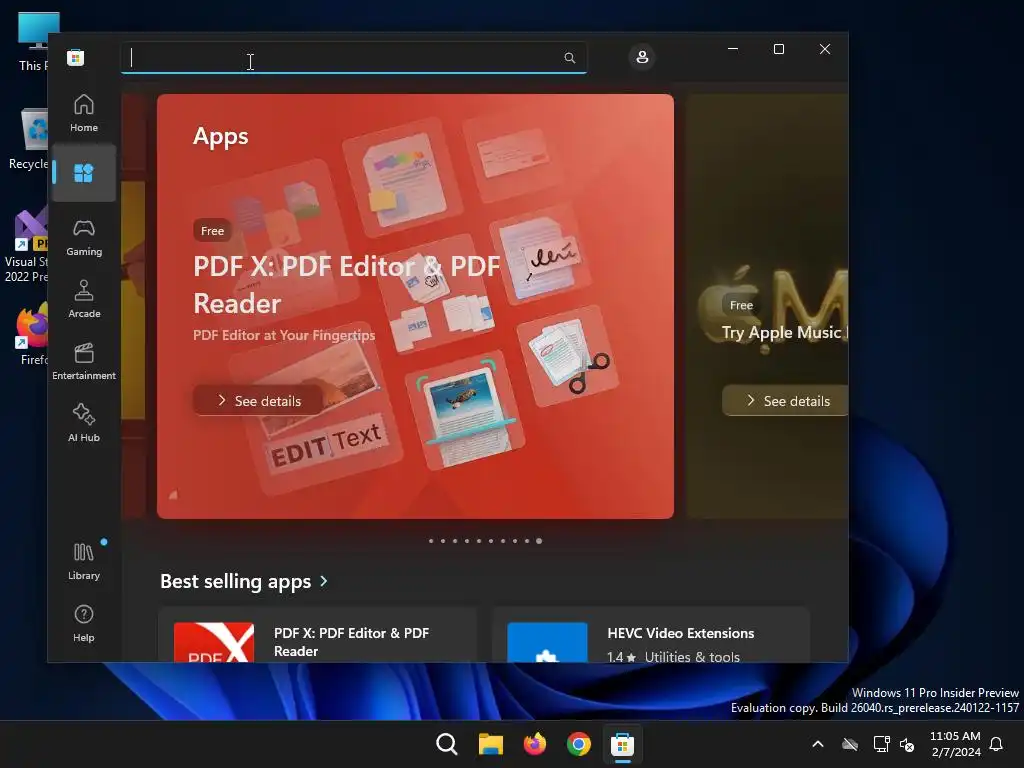Open HEVC Video Extensions app card
The height and width of the screenshot is (768, 1024).
[651, 634]
